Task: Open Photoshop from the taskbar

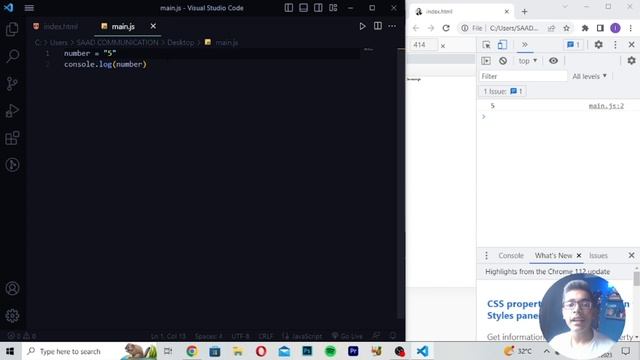Action: [x=307, y=351]
